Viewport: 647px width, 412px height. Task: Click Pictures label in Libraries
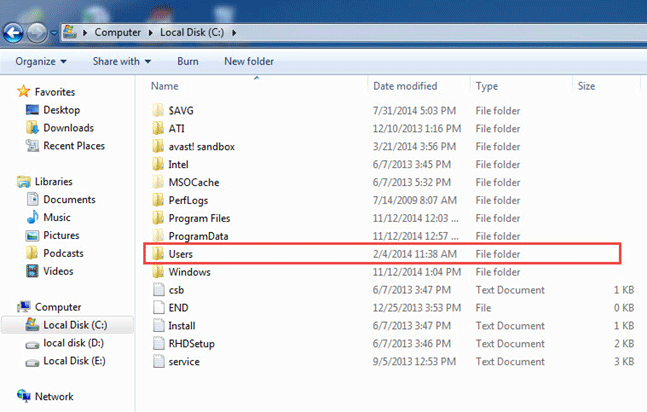point(61,235)
